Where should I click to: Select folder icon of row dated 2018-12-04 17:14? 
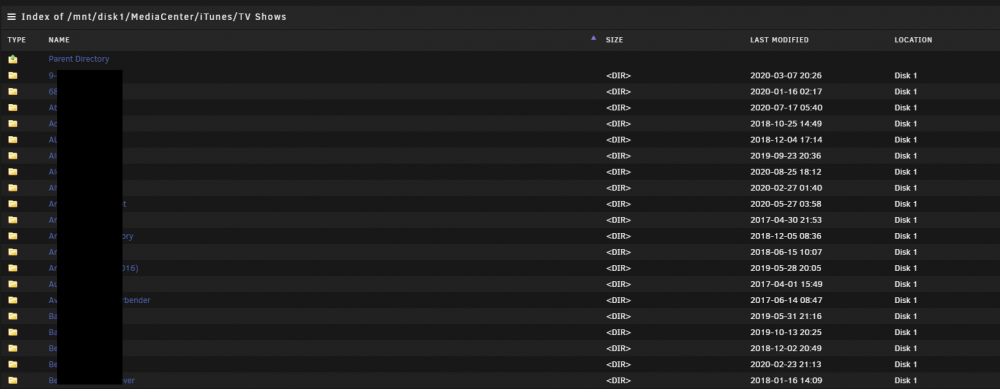13,140
